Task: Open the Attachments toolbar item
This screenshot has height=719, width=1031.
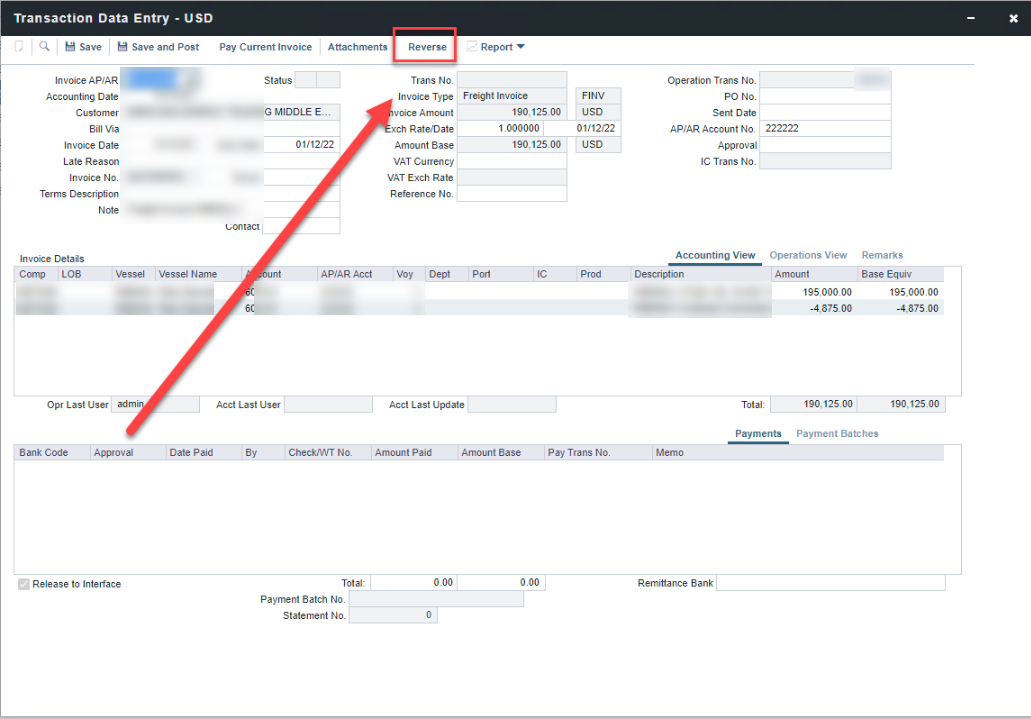Action: coord(357,47)
